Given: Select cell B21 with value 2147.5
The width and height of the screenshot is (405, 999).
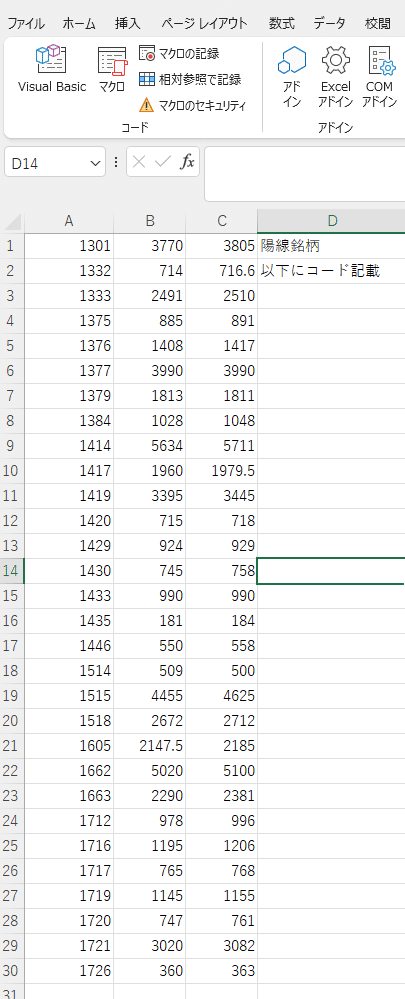Looking at the screenshot, I should click(x=150, y=746).
